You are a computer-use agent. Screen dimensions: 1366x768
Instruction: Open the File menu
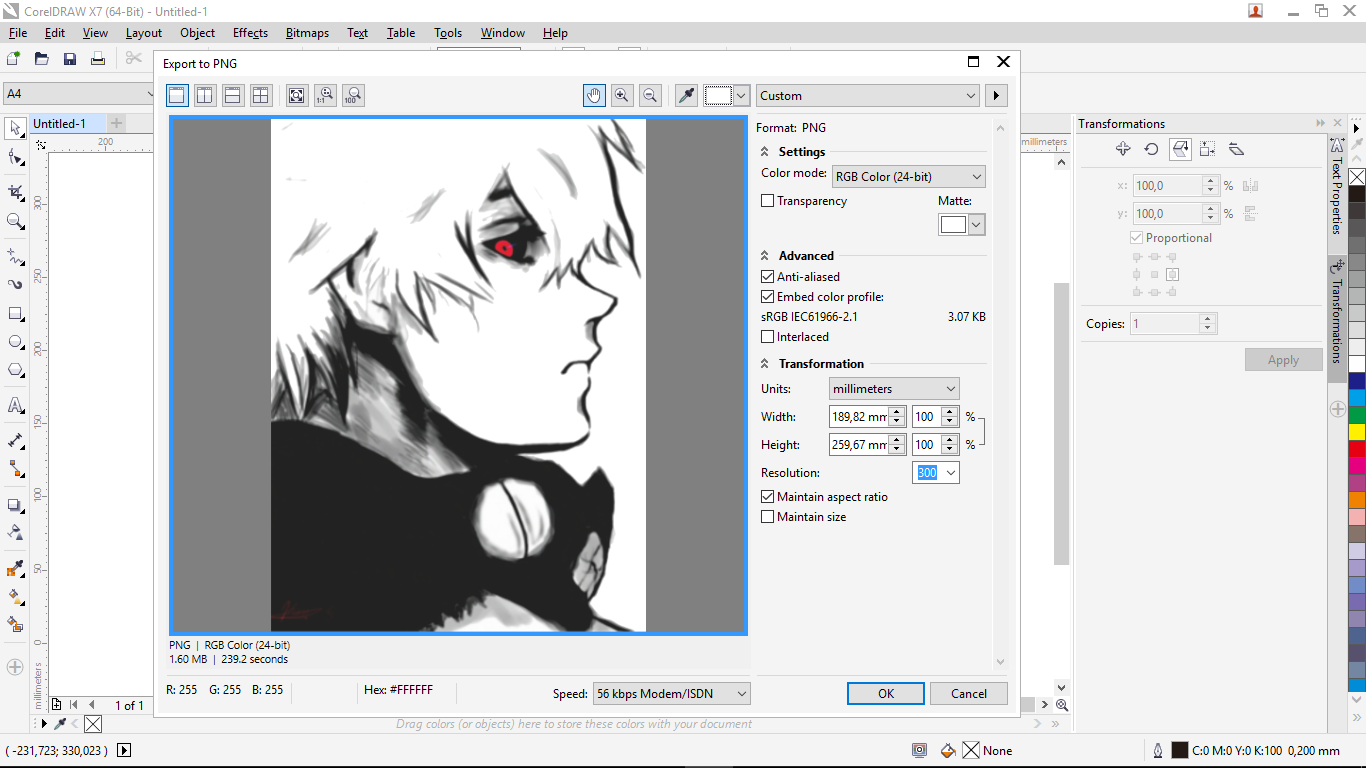point(18,33)
